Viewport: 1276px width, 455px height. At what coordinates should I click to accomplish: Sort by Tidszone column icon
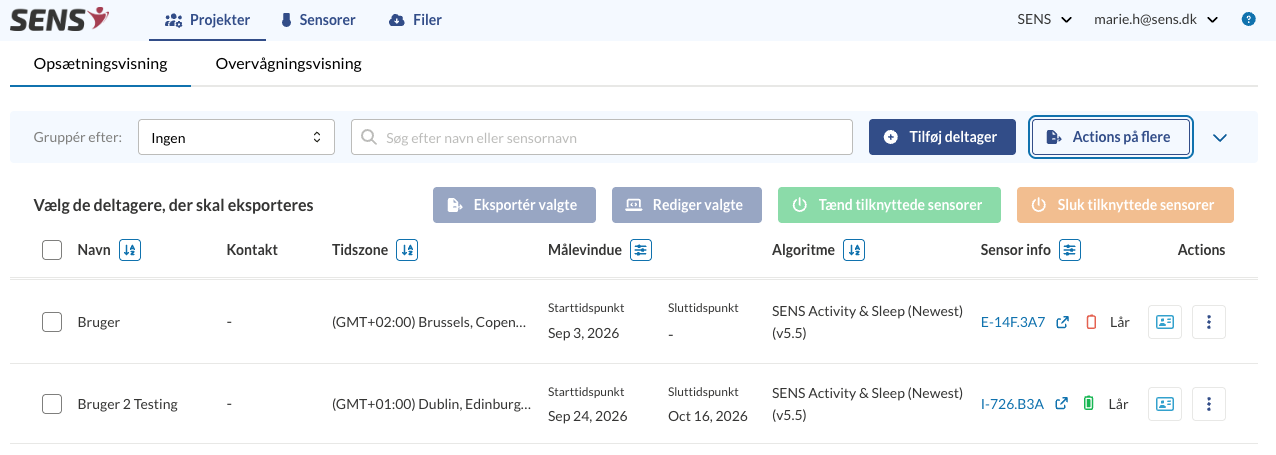tap(407, 250)
